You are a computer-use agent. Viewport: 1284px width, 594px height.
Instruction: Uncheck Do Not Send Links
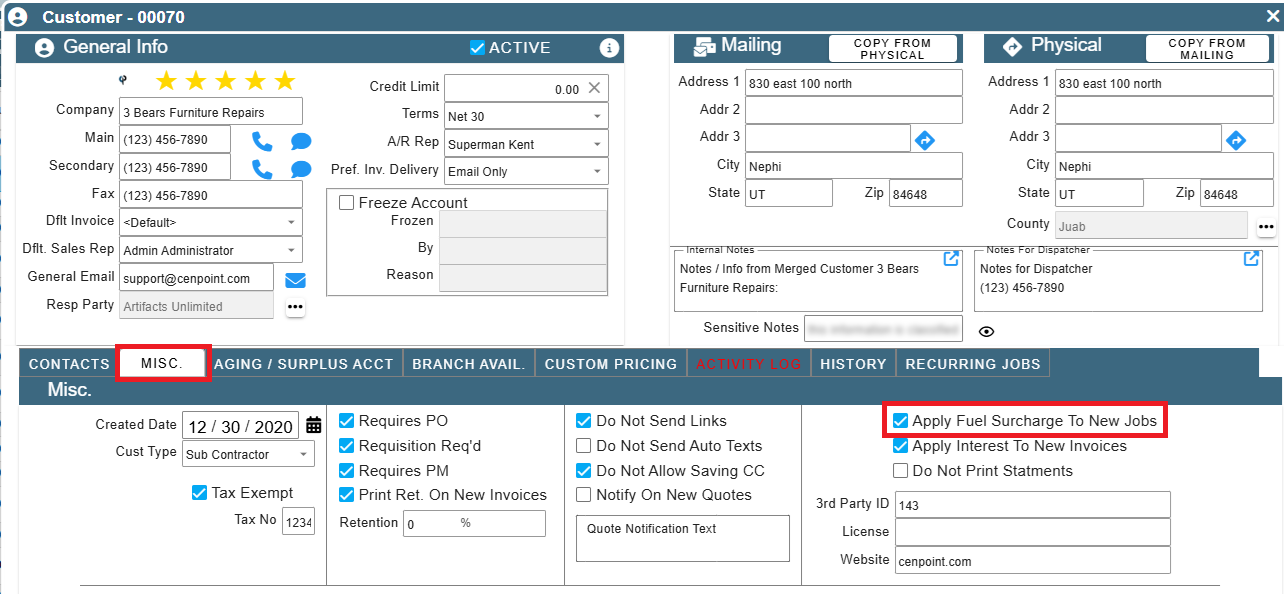pos(584,421)
